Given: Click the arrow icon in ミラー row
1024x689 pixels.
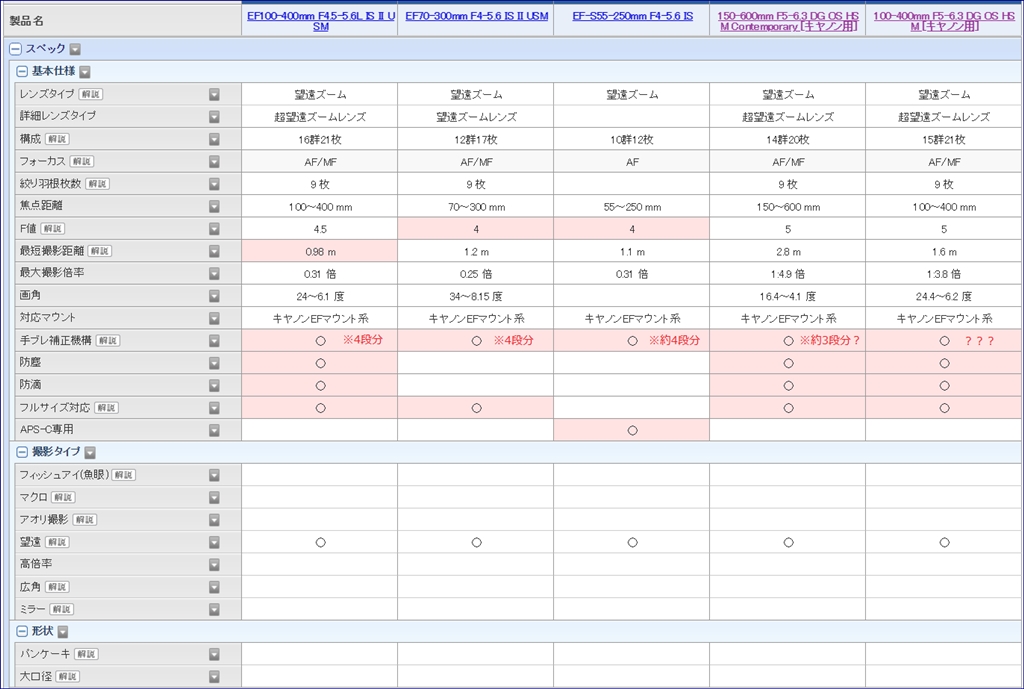Looking at the screenshot, I should pos(214,609).
